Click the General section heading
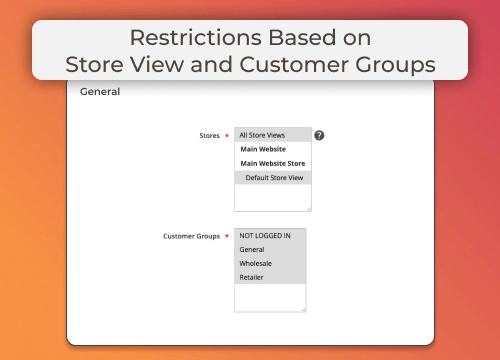 coord(100,92)
